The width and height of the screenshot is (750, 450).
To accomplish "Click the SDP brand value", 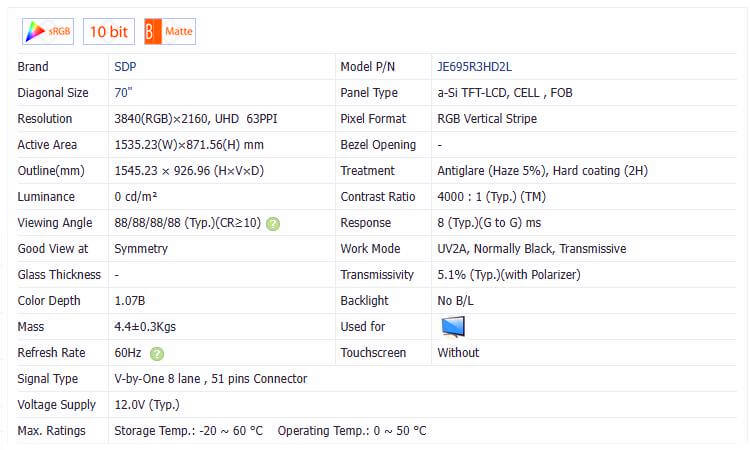I will click(x=126, y=67).
